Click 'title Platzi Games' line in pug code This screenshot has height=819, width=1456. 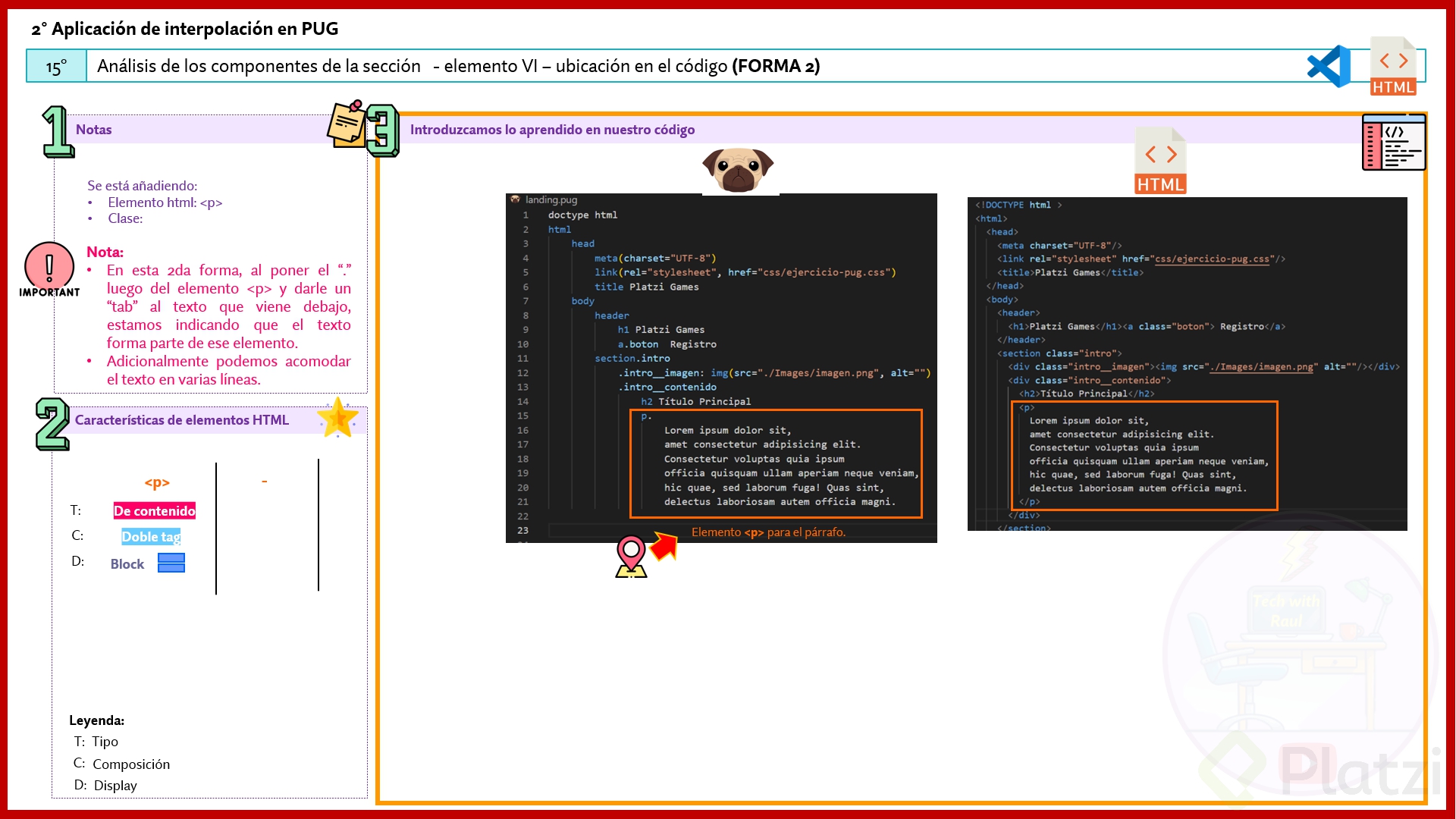[646, 287]
